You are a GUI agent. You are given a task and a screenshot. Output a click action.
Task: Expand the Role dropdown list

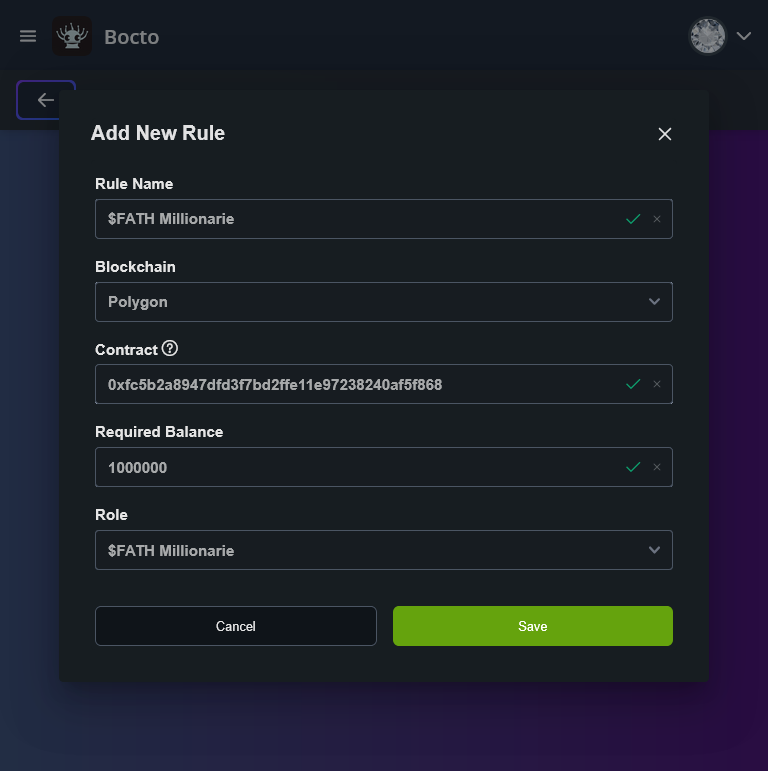[x=383, y=550]
